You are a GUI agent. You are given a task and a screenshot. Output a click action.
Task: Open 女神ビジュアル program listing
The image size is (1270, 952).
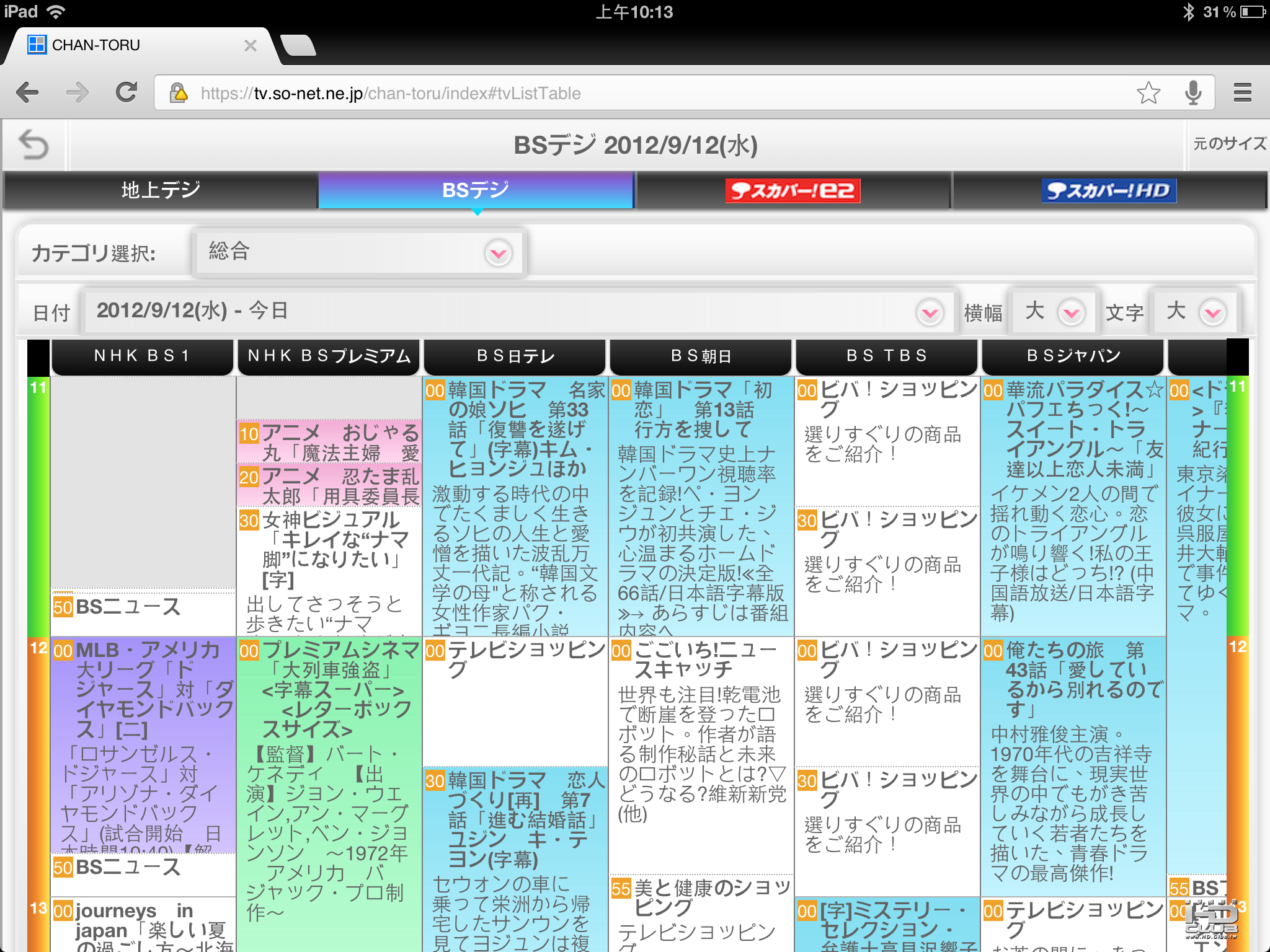[329, 571]
